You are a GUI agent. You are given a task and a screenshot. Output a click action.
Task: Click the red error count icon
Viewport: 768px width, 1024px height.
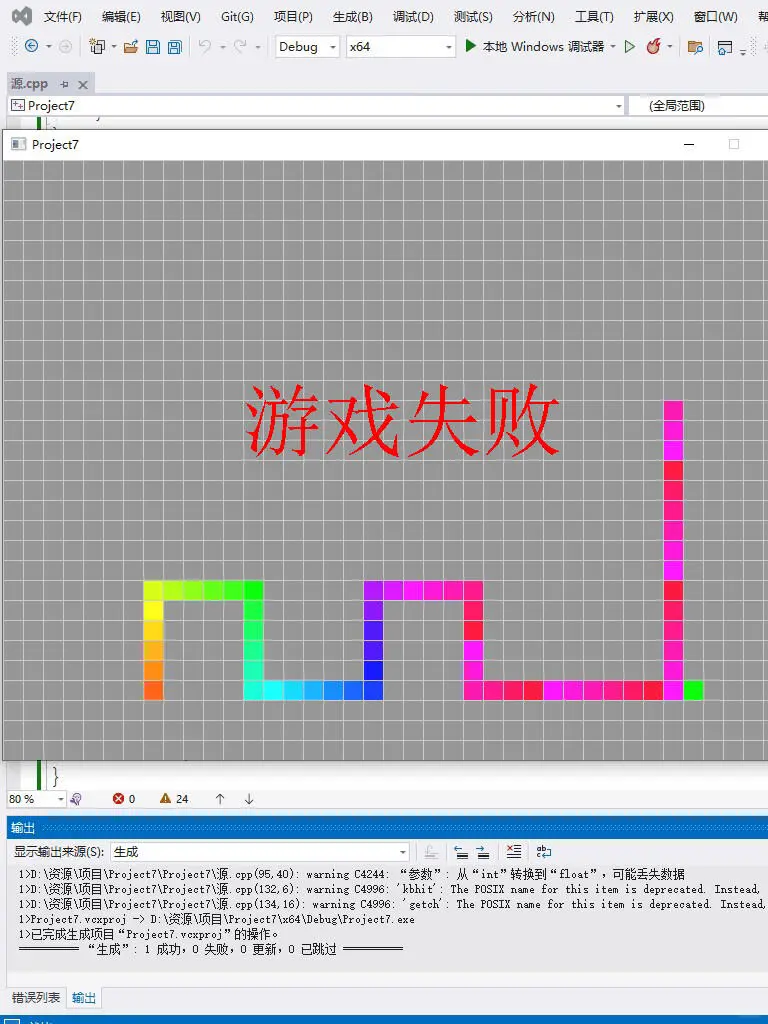(118, 799)
